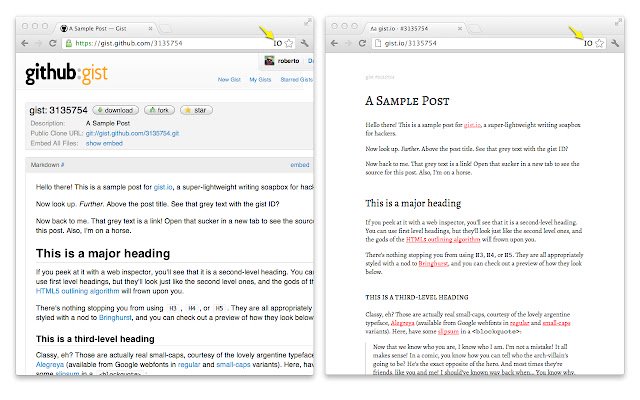This screenshot has height=400, width=640.
Task: Select the 'A Sample Post — Gist' tab
Action: [x=106, y=29]
